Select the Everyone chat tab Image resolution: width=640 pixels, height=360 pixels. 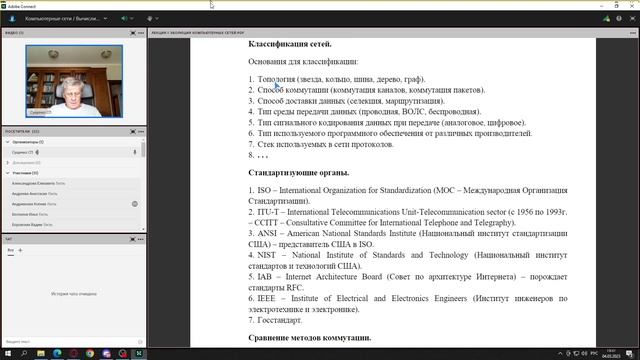pyautogui.click(x=11, y=250)
